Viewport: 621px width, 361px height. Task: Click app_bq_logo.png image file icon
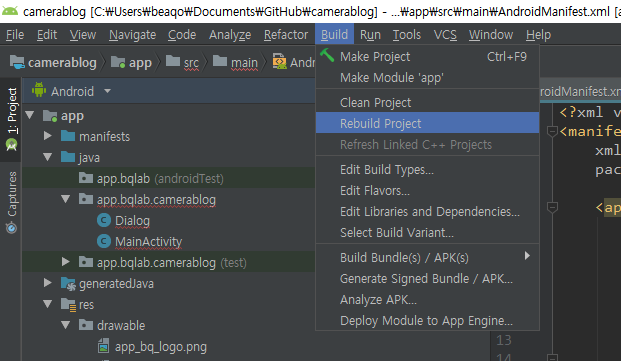pos(103,346)
